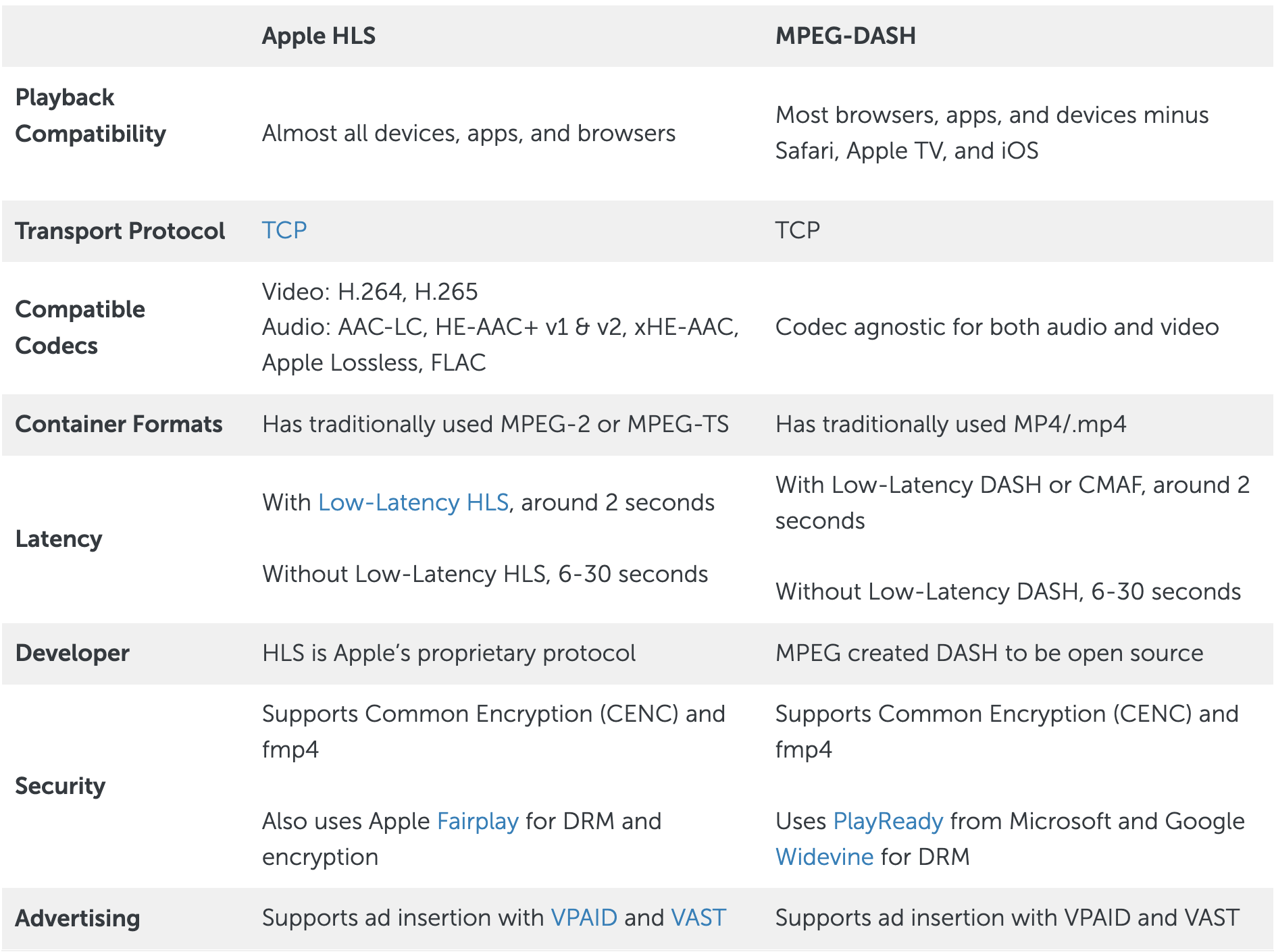Screen dimensions: 1274x952
Task: Select the 'Apple Lossless, FLAC' line
Action: 374,363
